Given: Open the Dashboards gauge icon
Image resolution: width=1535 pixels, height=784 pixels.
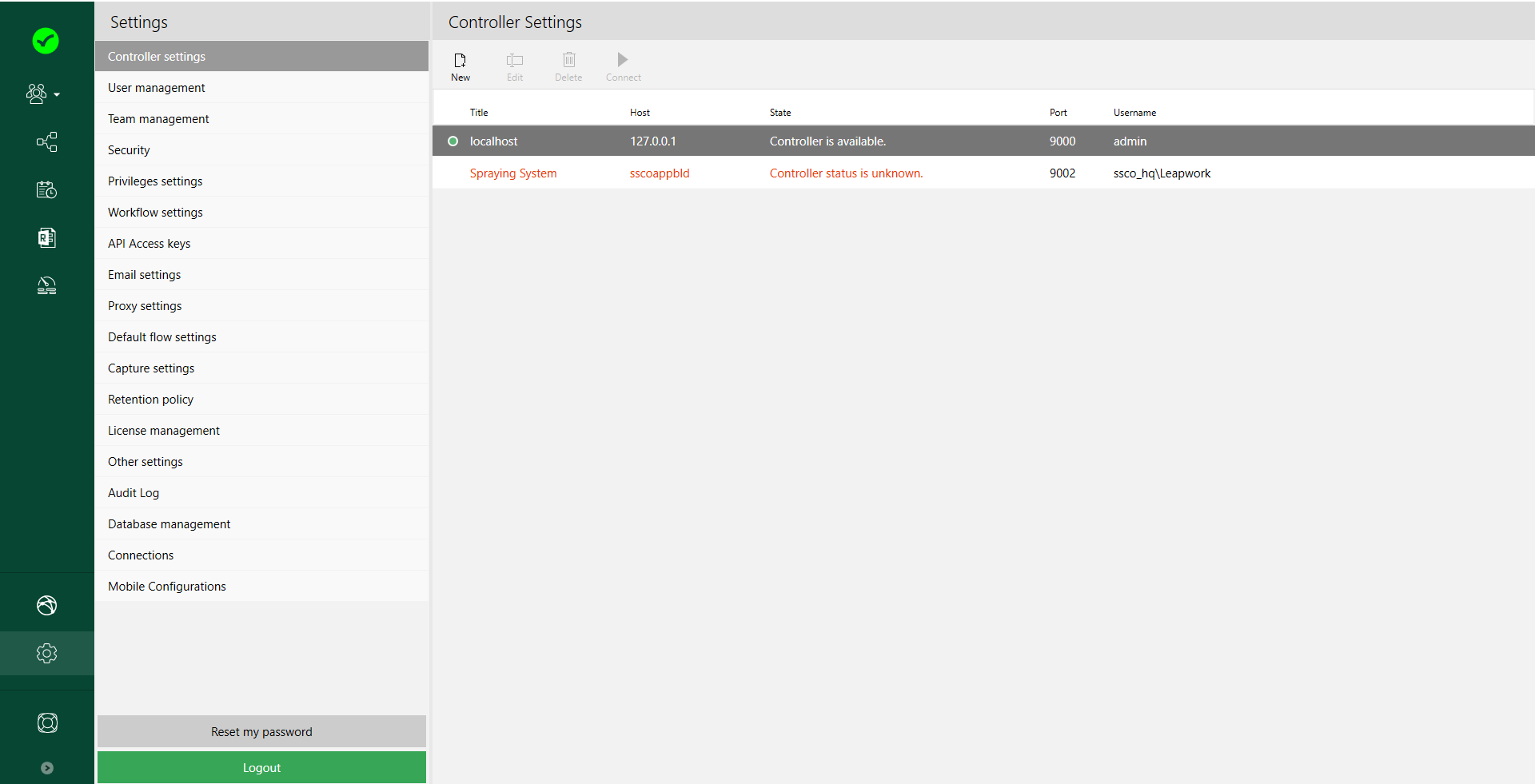Looking at the screenshot, I should click(x=46, y=285).
